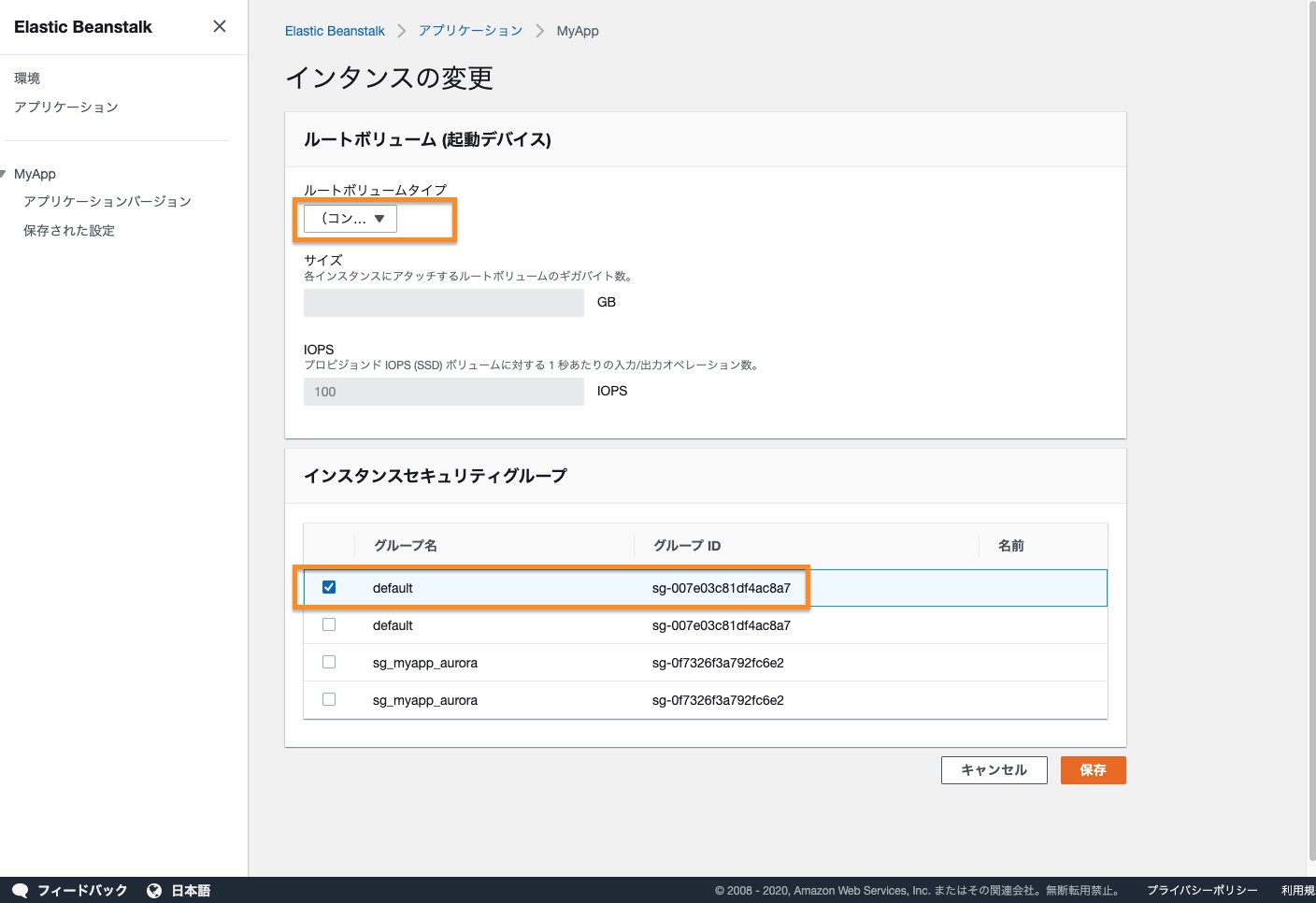Click the globe language icon
1316x903 pixels.
tap(154, 891)
